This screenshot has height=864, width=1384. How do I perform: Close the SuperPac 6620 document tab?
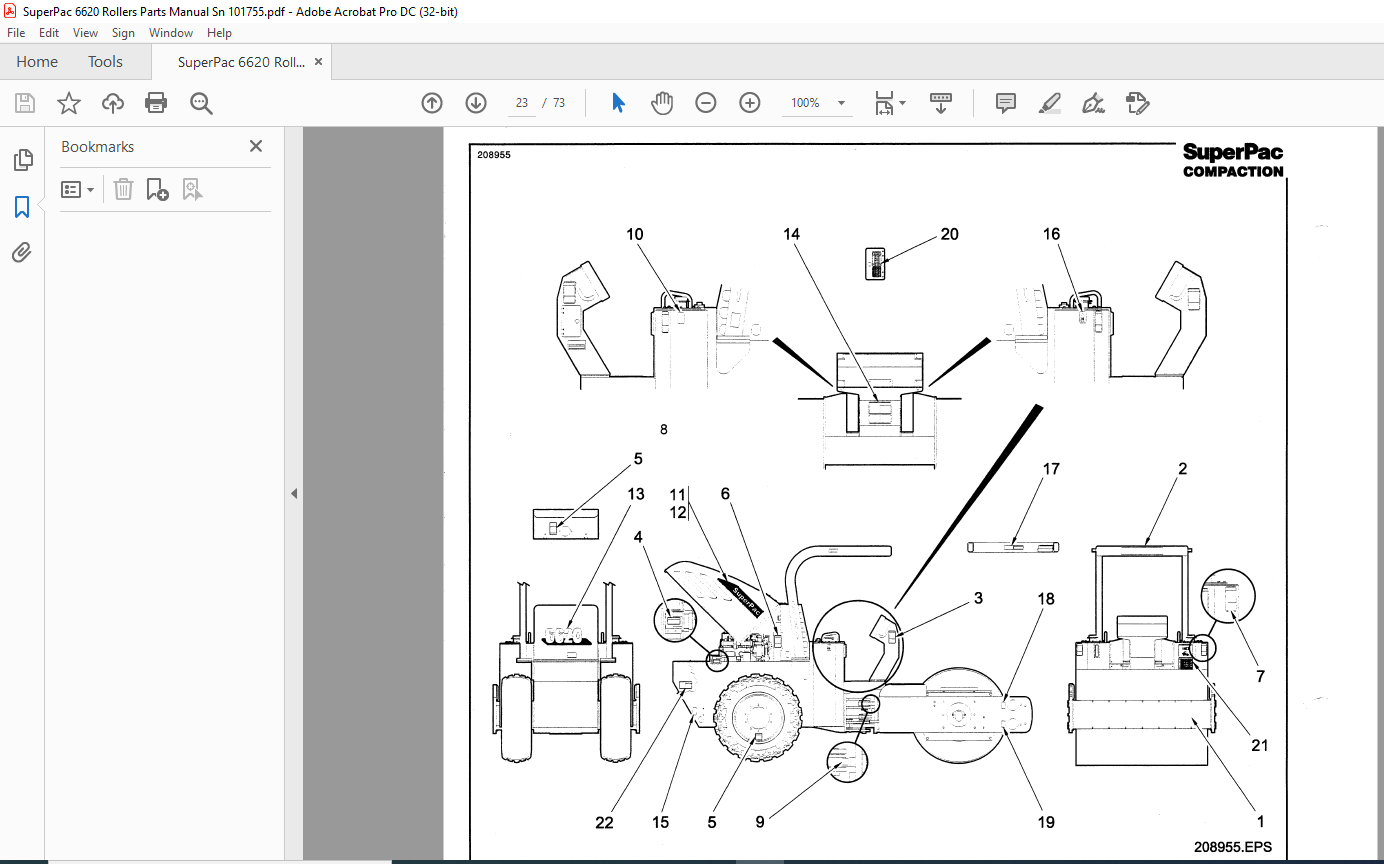318,62
